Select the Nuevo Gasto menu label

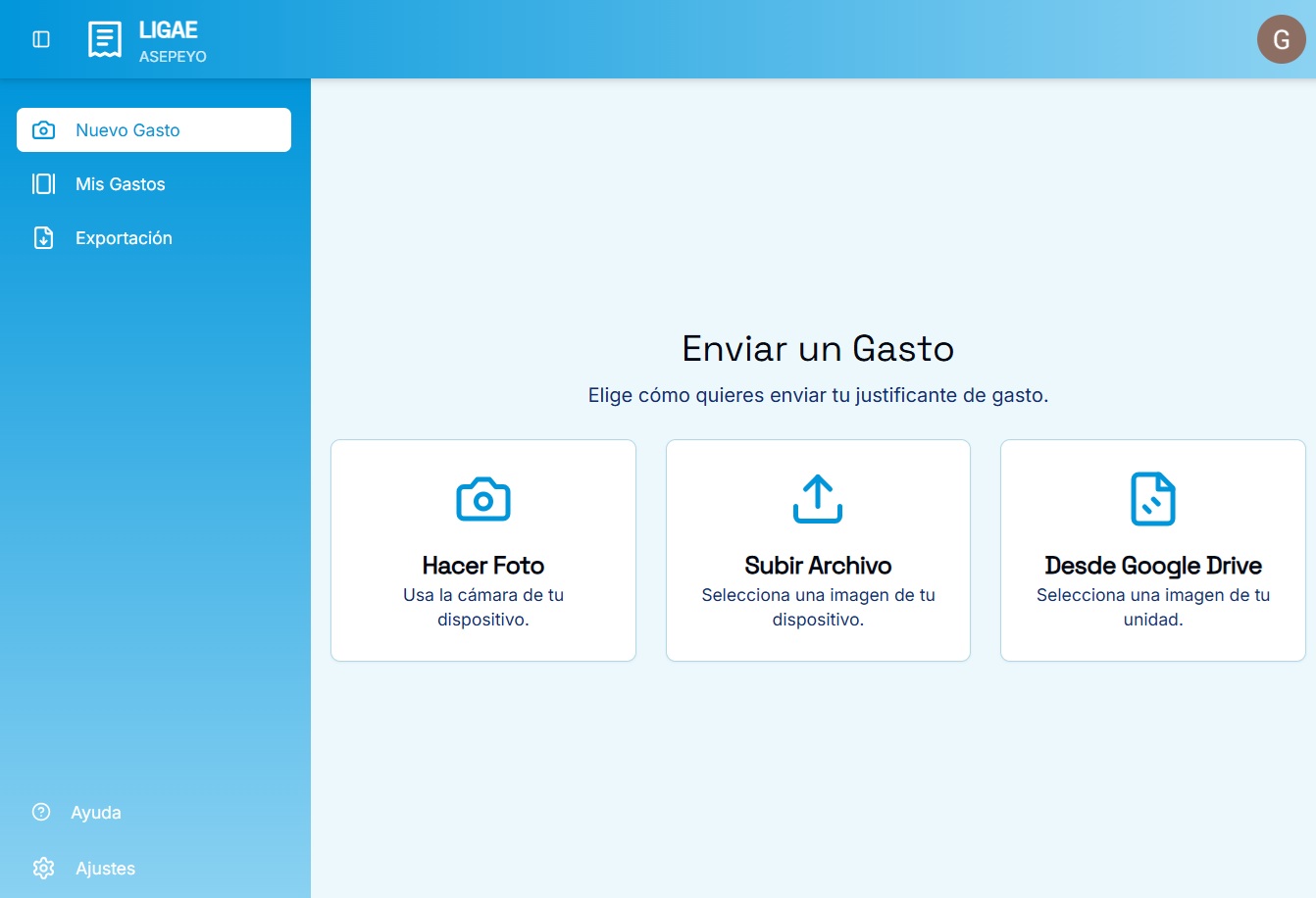click(x=127, y=130)
